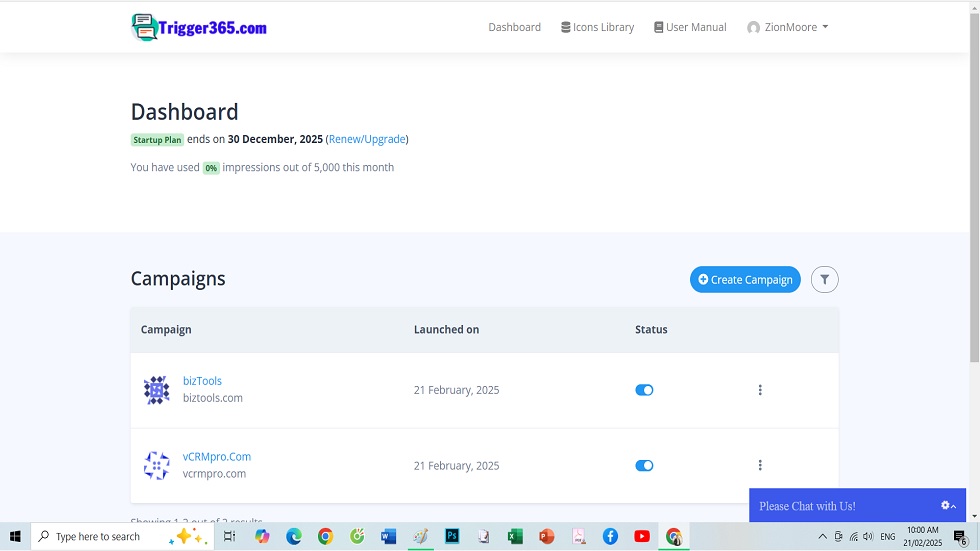This screenshot has width=980, height=551.
Task: Open YouTube from the taskbar
Action: tap(642, 537)
